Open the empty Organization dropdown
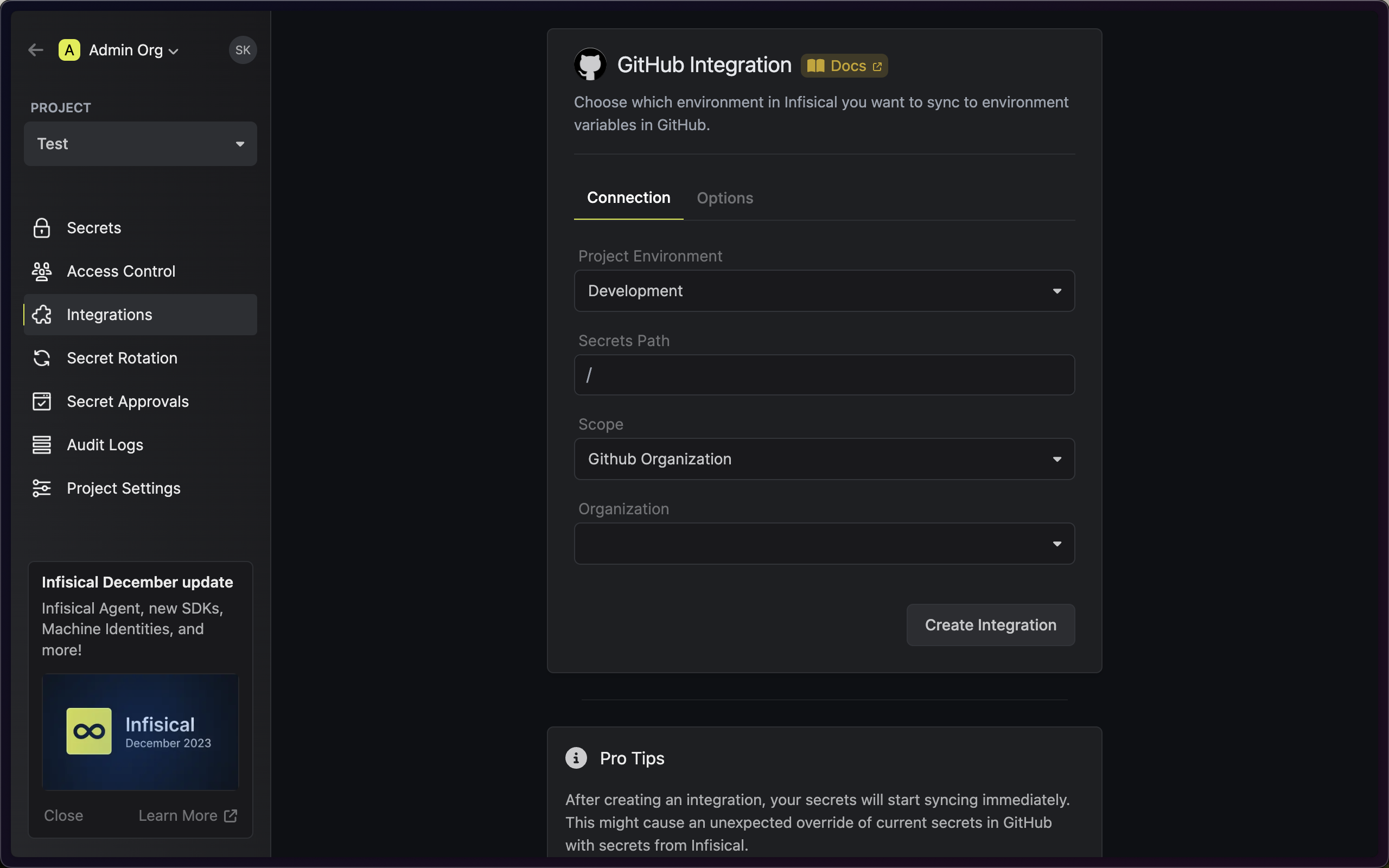Viewport: 1389px width, 868px height. [824, 544]
